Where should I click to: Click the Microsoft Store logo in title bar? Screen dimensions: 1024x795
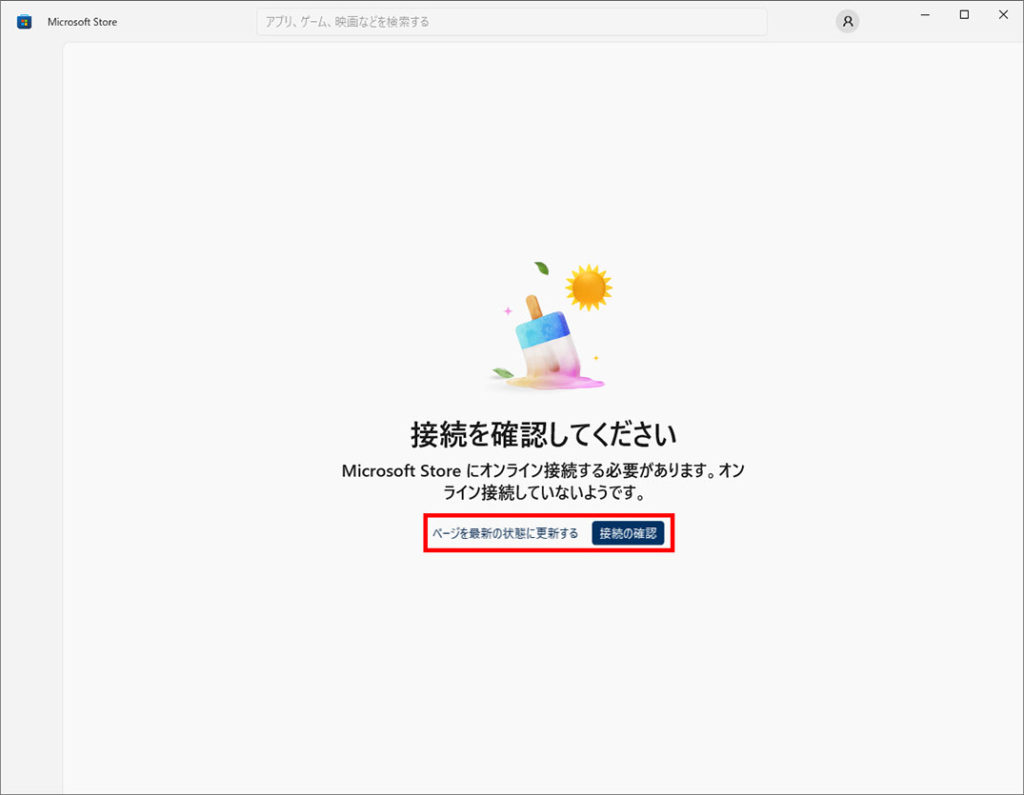pos(24,22)
